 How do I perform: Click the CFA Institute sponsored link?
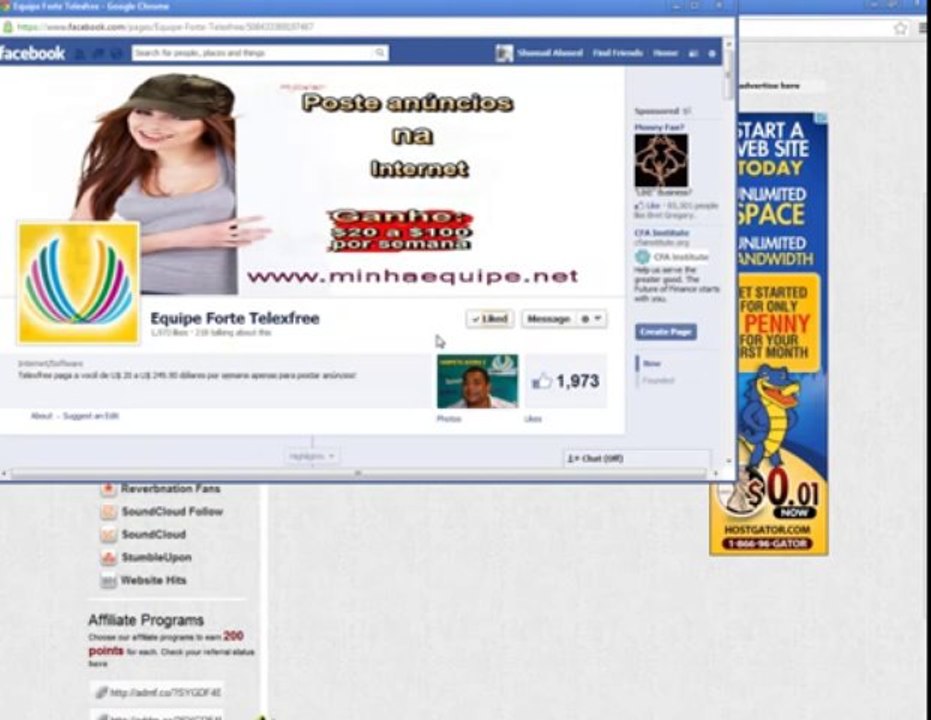(662, 233)
